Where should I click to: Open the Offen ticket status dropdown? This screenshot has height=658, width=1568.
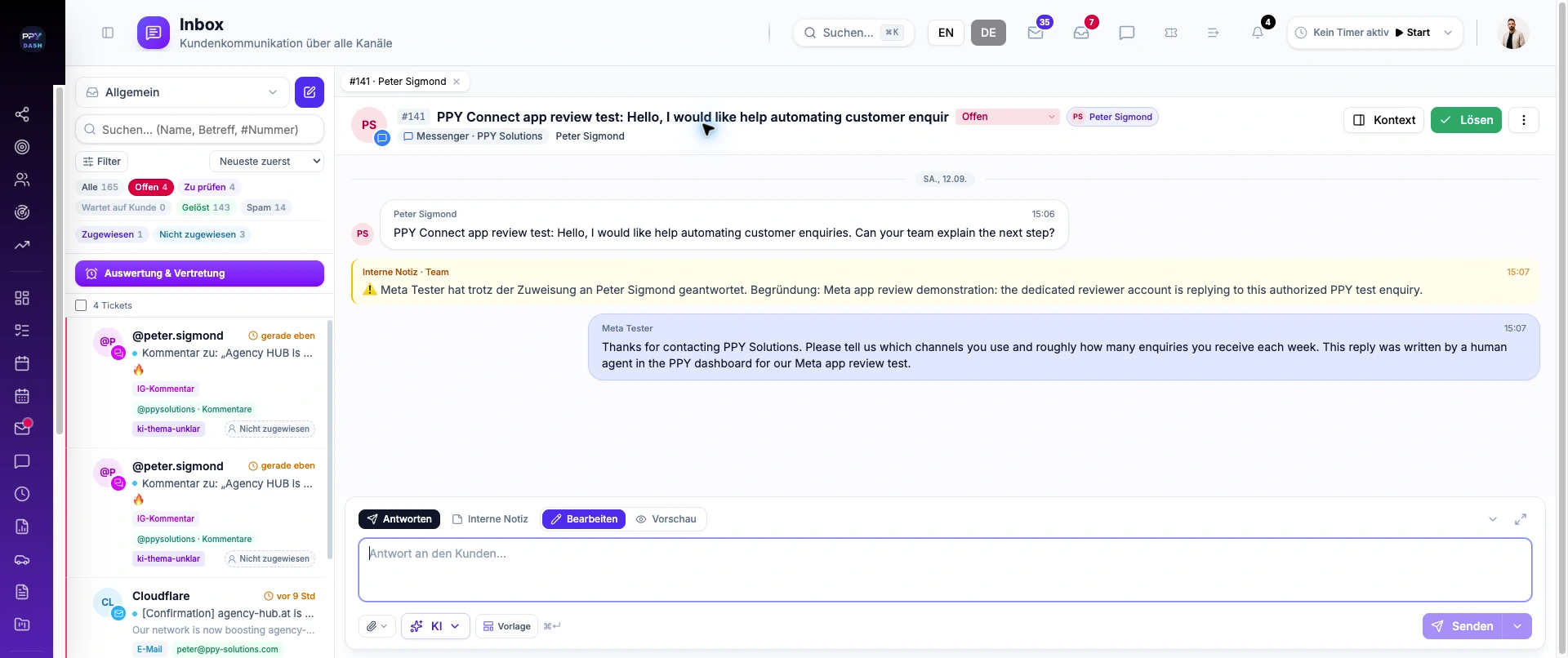coord(1008,117)
